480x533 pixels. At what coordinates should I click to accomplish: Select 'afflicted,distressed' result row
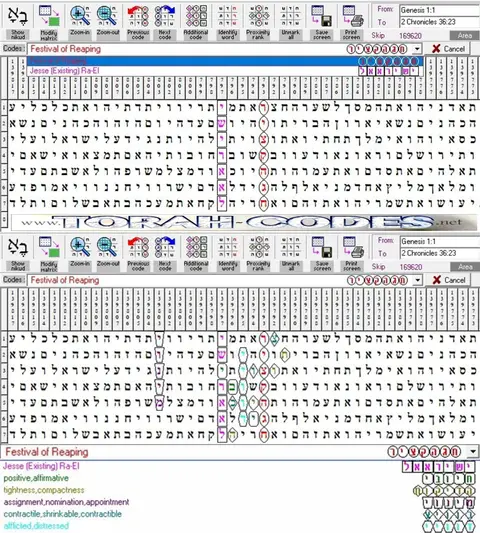(x=240, y=526)
